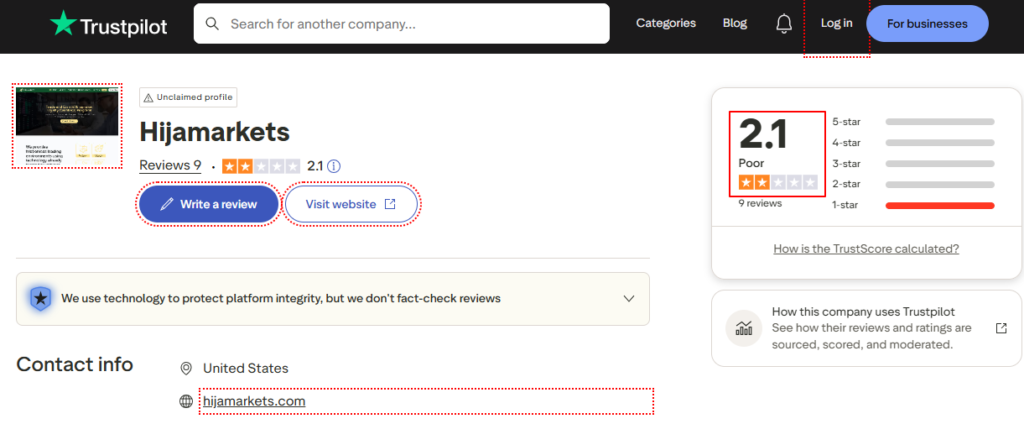The height and width of the screenshot is (424, 1024).
Task: Open the Blog menu item
Action: tap(734, 23)
